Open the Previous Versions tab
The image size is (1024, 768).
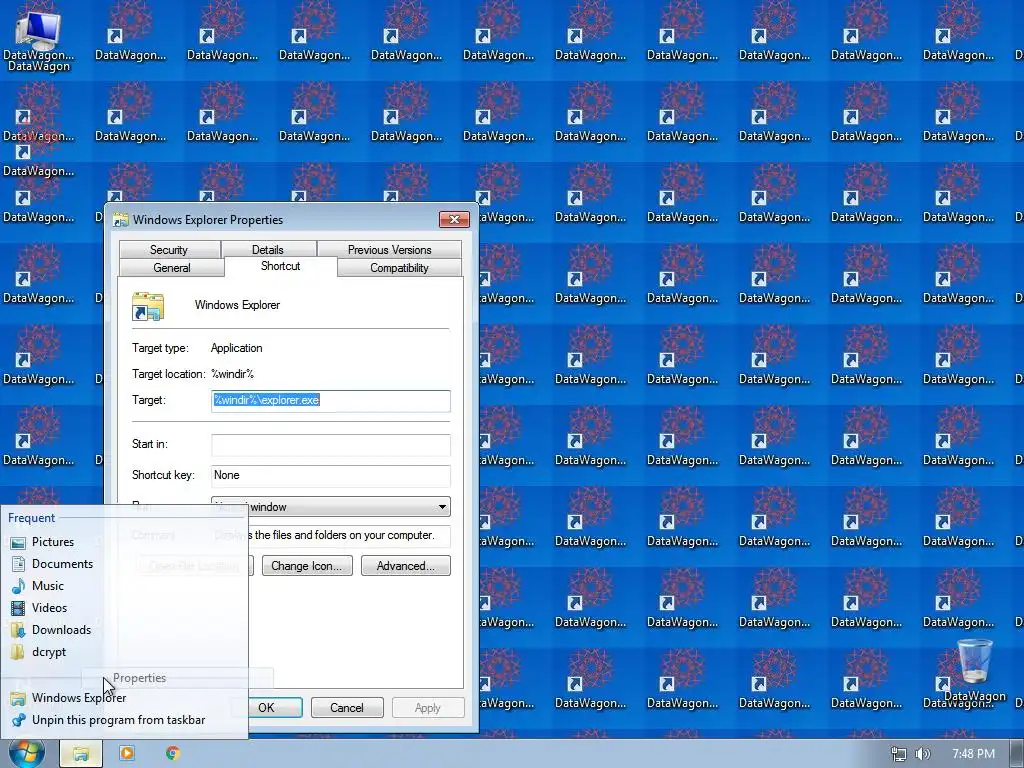389,249
